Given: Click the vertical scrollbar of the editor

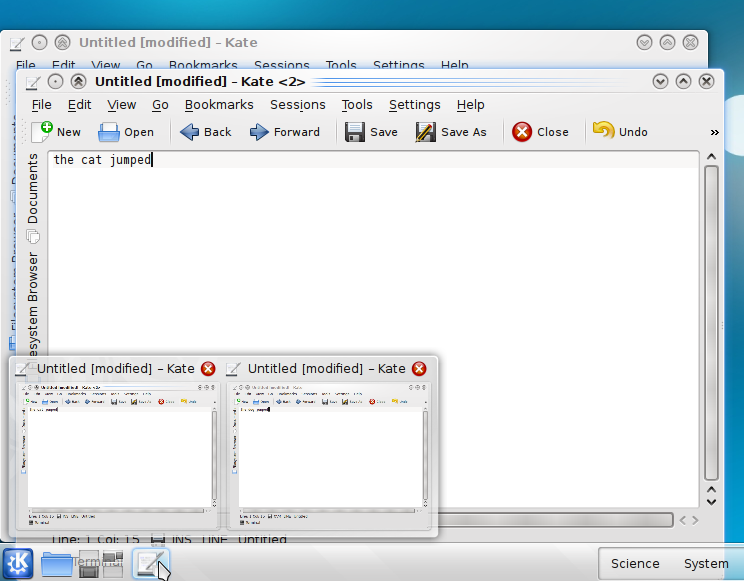Looking at the screenshot, I should point(711,323).
